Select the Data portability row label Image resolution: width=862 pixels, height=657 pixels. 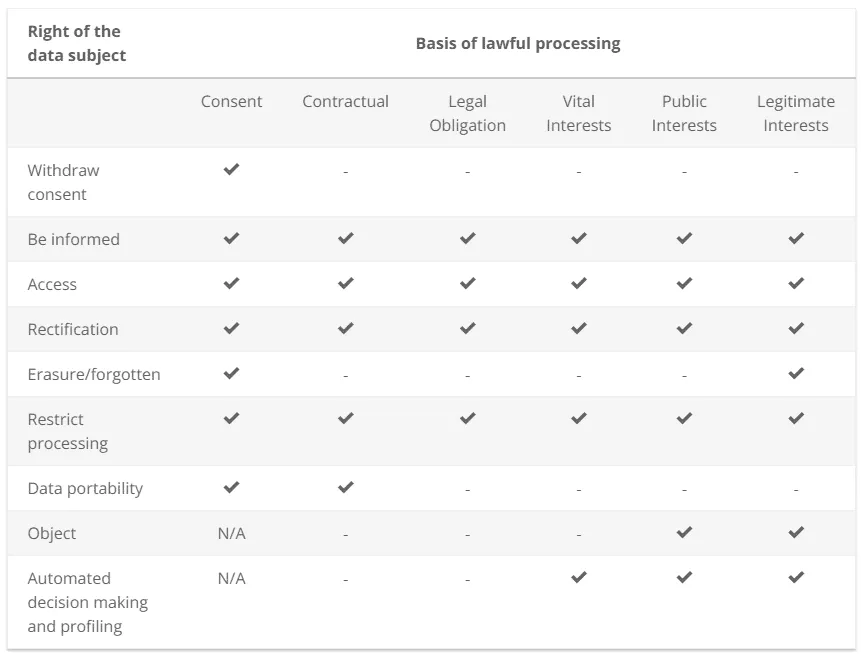(85, 488)
